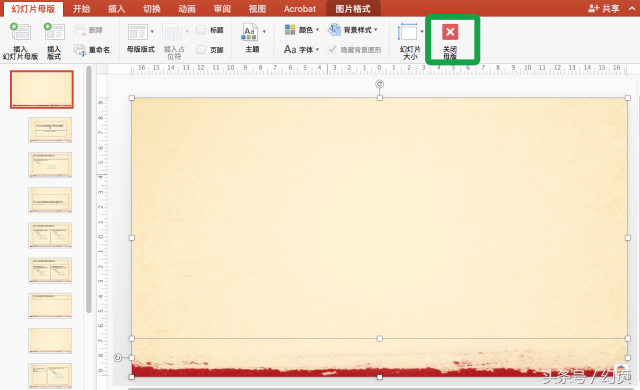Click right-middle resize handle of background image
640x390 pixels.
coord(628,238)
